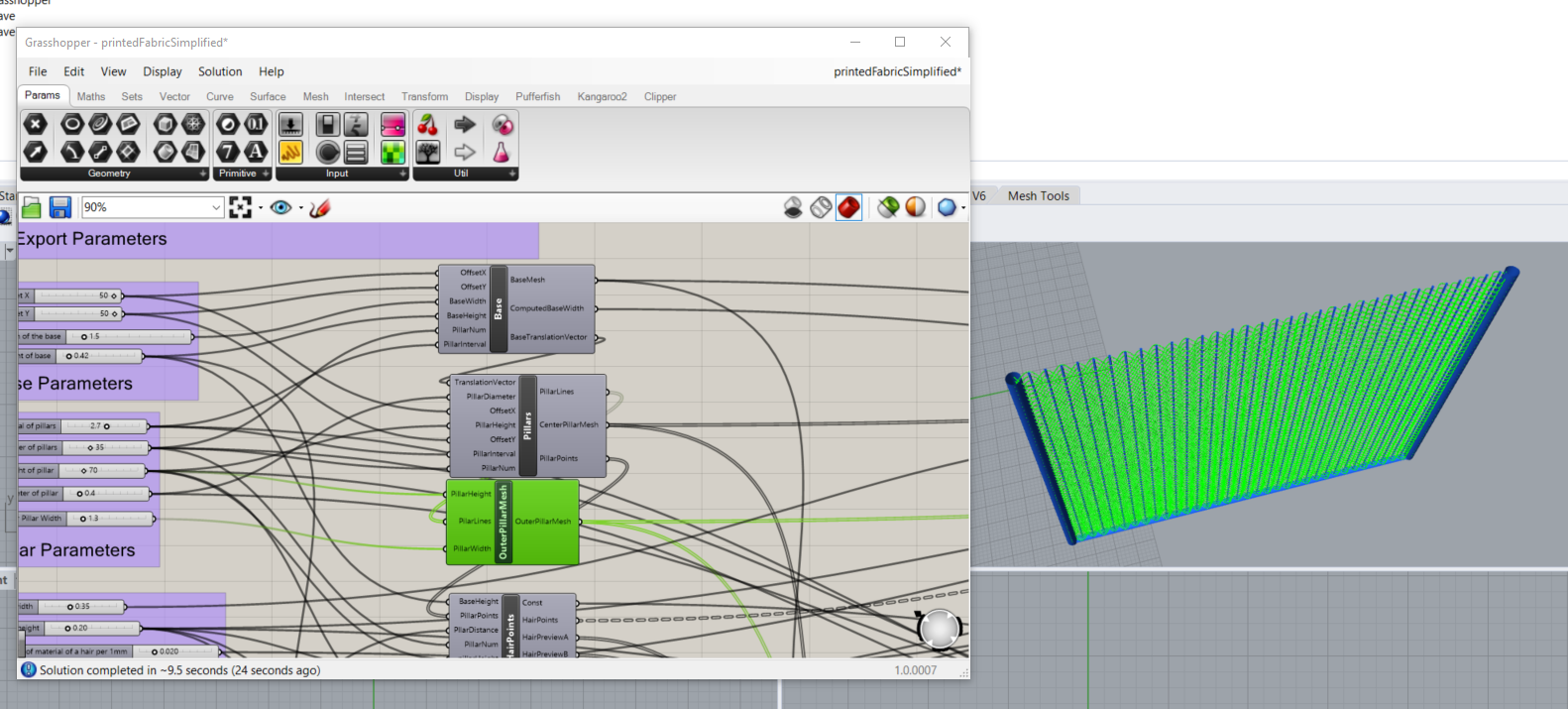Select the Boolean primitive icon
The height and width of the screenshot is (709, 1568).
(x=228, y=124)
